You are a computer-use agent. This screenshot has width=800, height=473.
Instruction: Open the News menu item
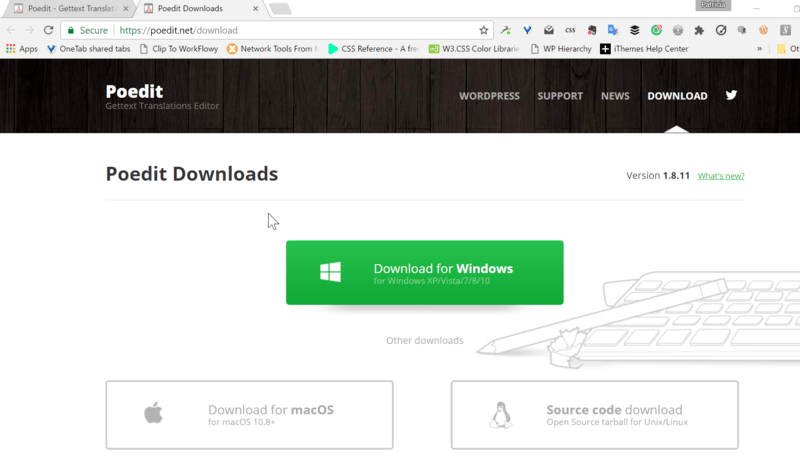click(x=615, y=96)
